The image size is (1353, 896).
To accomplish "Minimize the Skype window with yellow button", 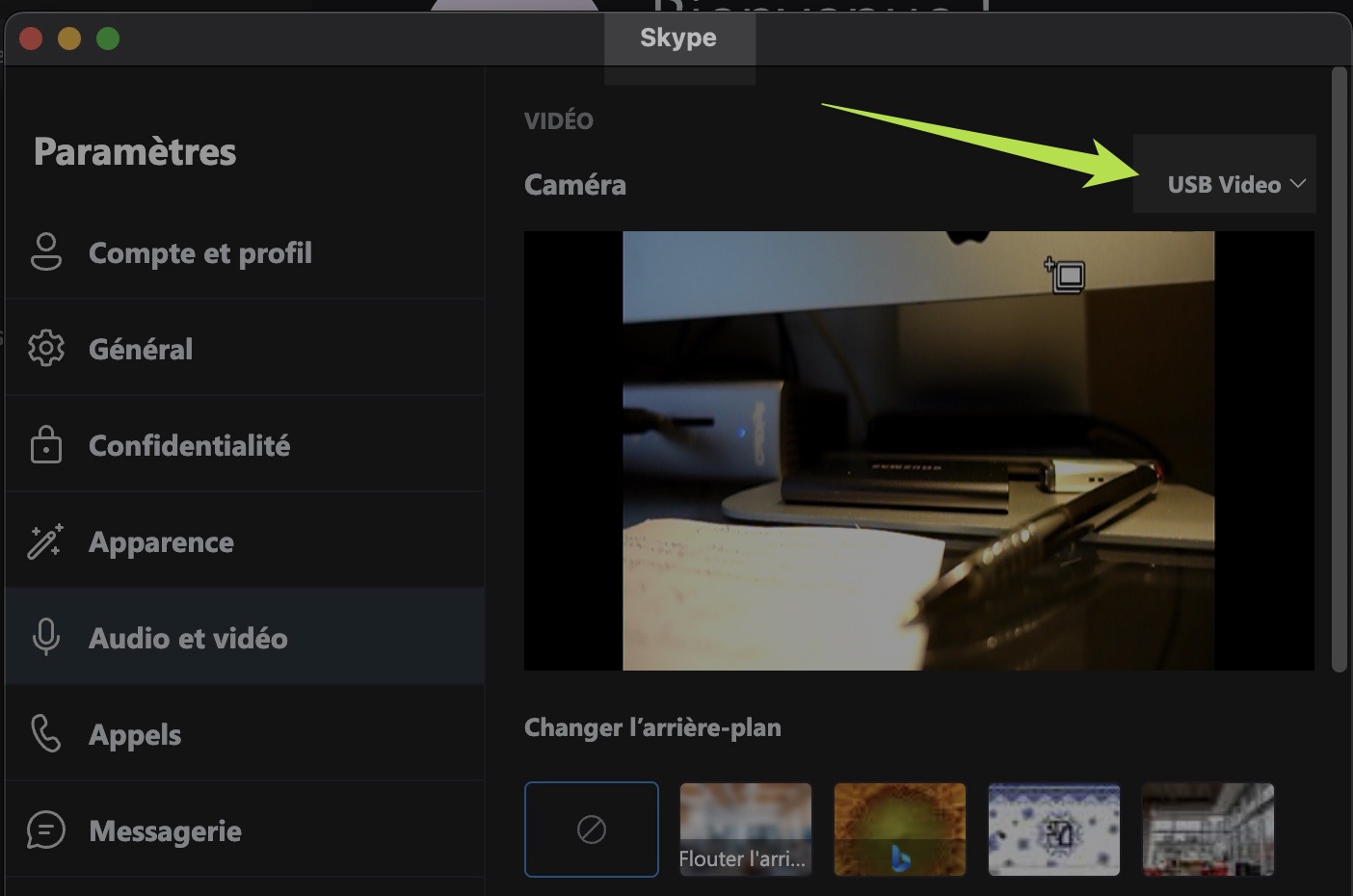I will click(69, 39).
